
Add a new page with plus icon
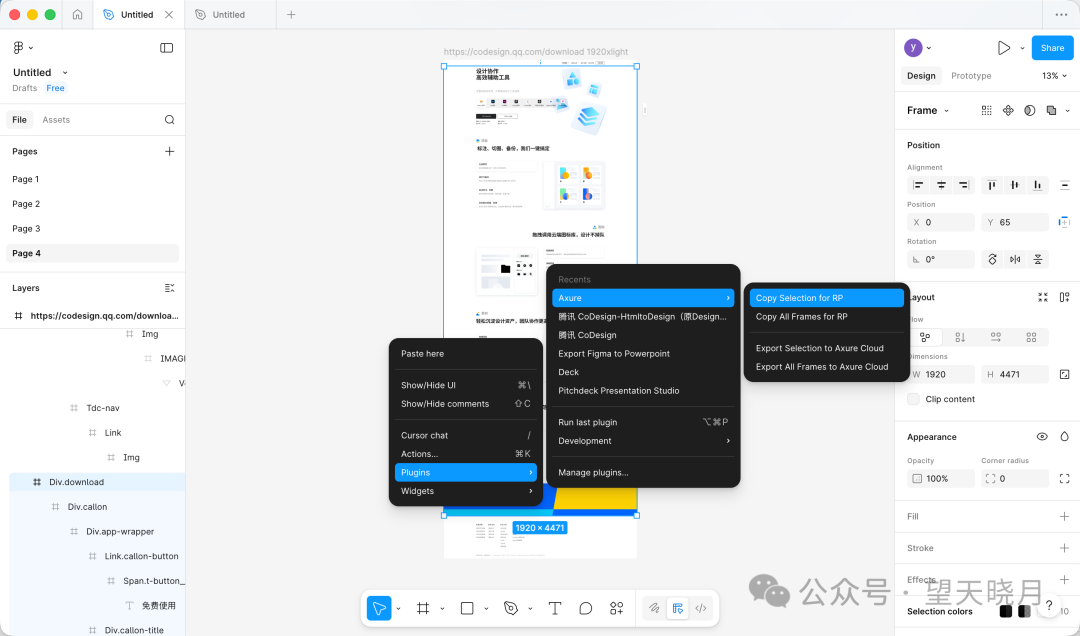click(169, 152)
